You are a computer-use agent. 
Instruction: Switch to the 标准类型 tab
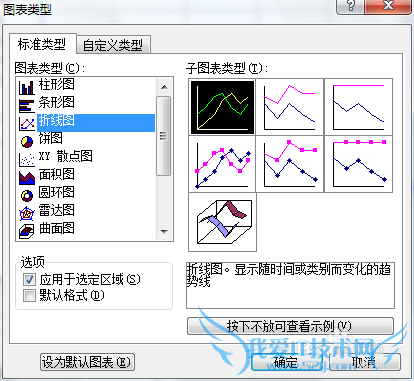tap(42, 44)
